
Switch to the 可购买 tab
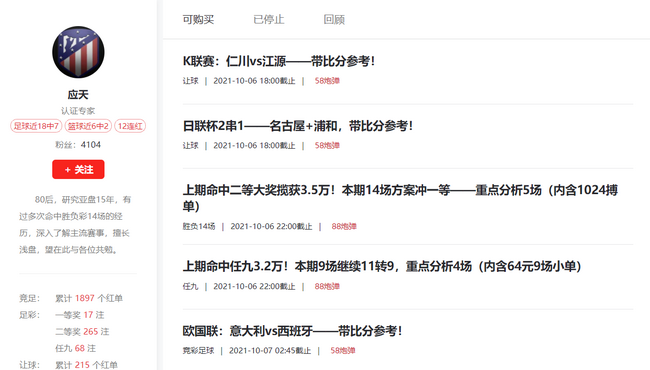(198, 19)
